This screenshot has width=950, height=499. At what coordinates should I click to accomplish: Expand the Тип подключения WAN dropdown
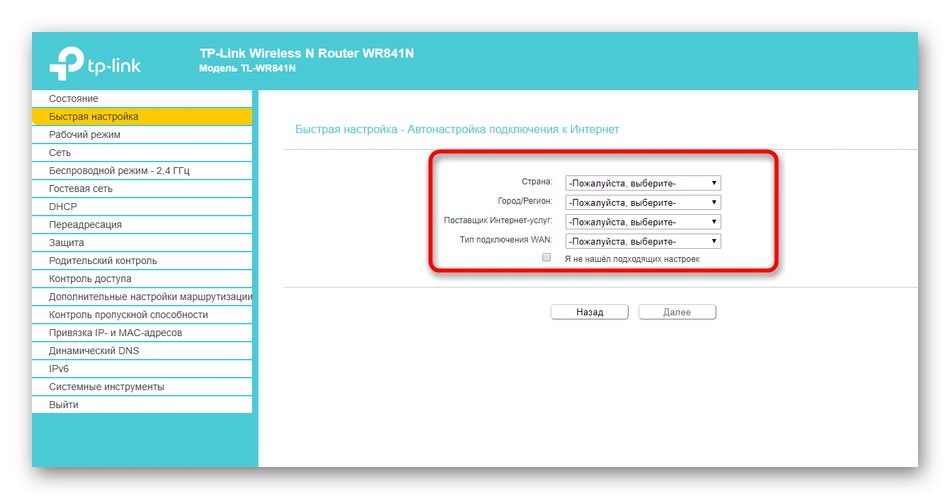[x=643, y=241]
